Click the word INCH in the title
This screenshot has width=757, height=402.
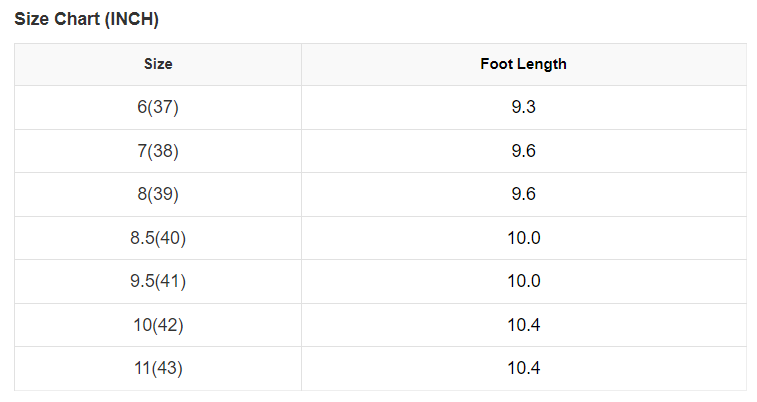(x=132, y=19)
